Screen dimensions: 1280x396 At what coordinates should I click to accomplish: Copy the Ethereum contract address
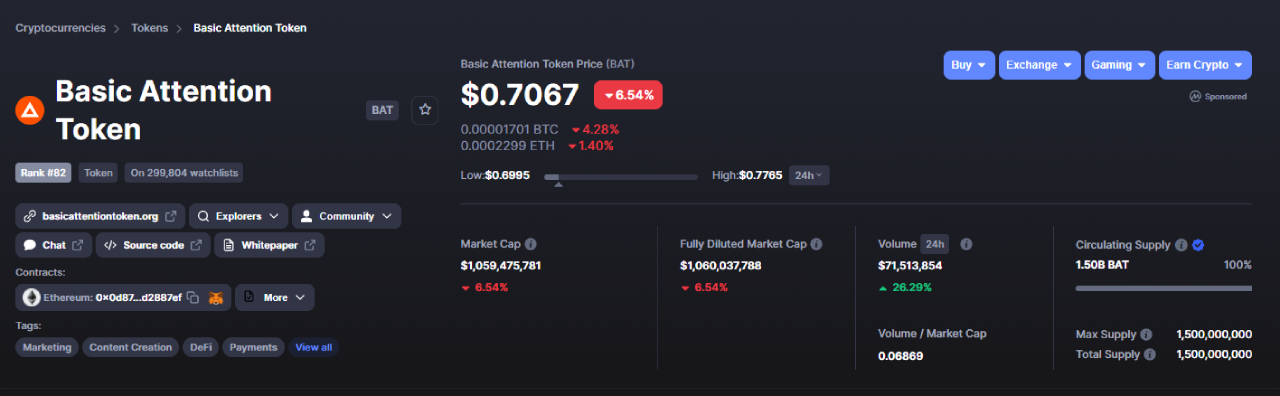pos(193,298)
